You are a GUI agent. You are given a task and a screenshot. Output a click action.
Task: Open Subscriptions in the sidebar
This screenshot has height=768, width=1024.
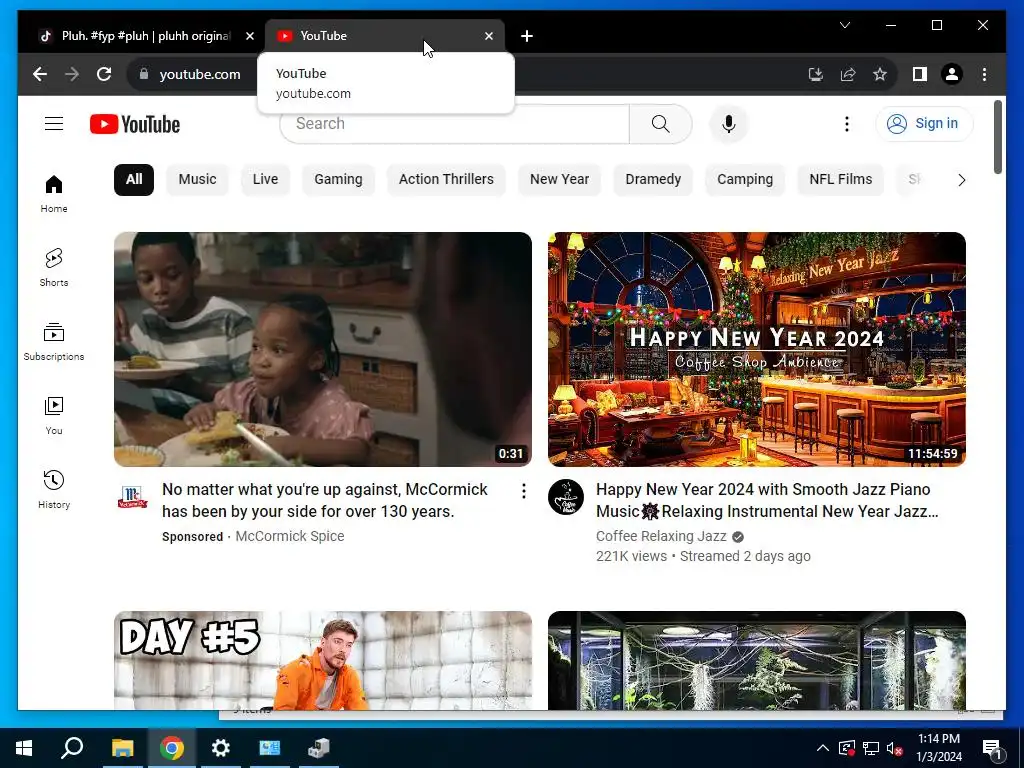coord(54,342)
